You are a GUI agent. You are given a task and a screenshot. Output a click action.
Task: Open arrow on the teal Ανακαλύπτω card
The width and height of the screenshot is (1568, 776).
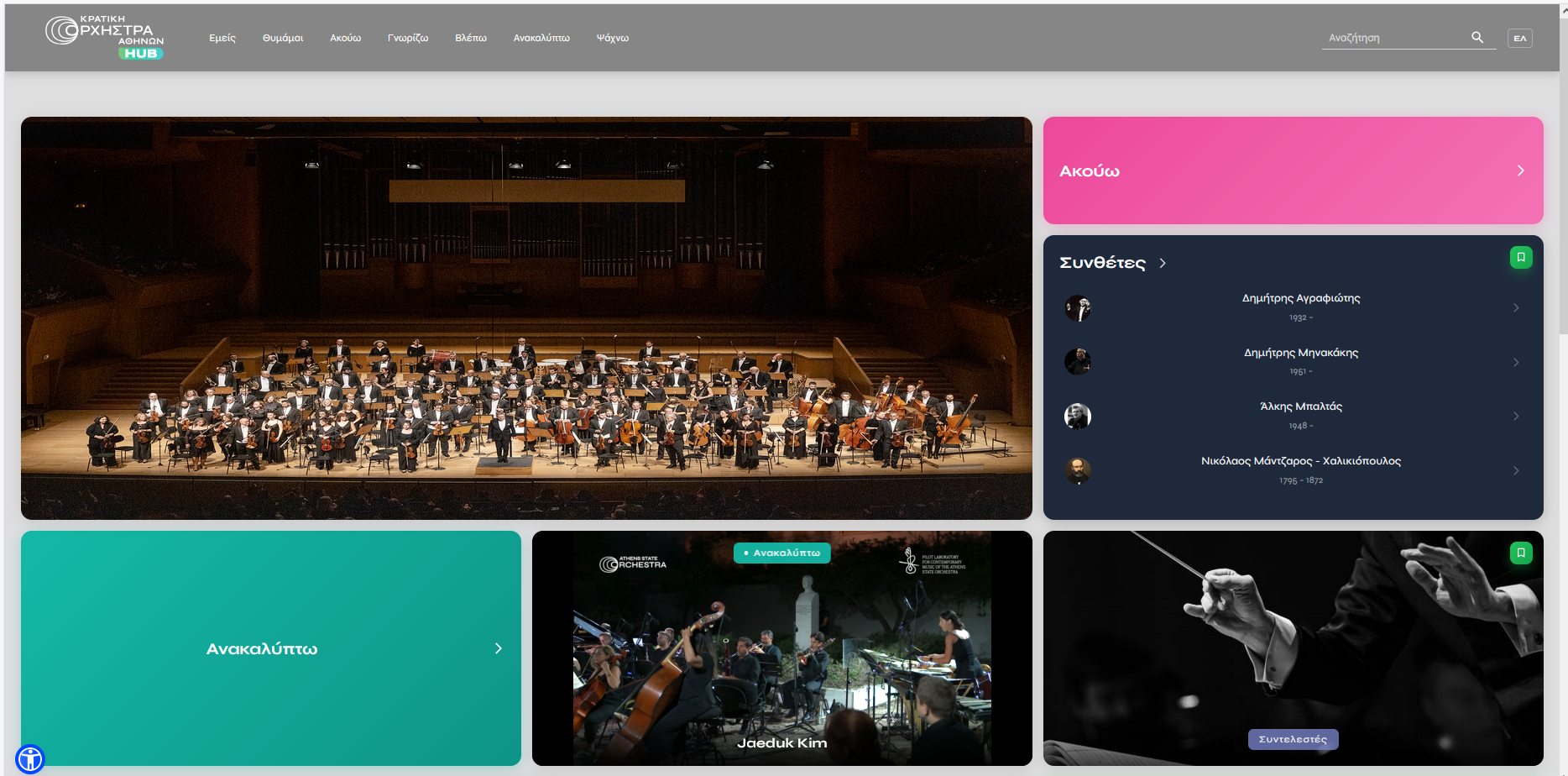pos(499,648)
